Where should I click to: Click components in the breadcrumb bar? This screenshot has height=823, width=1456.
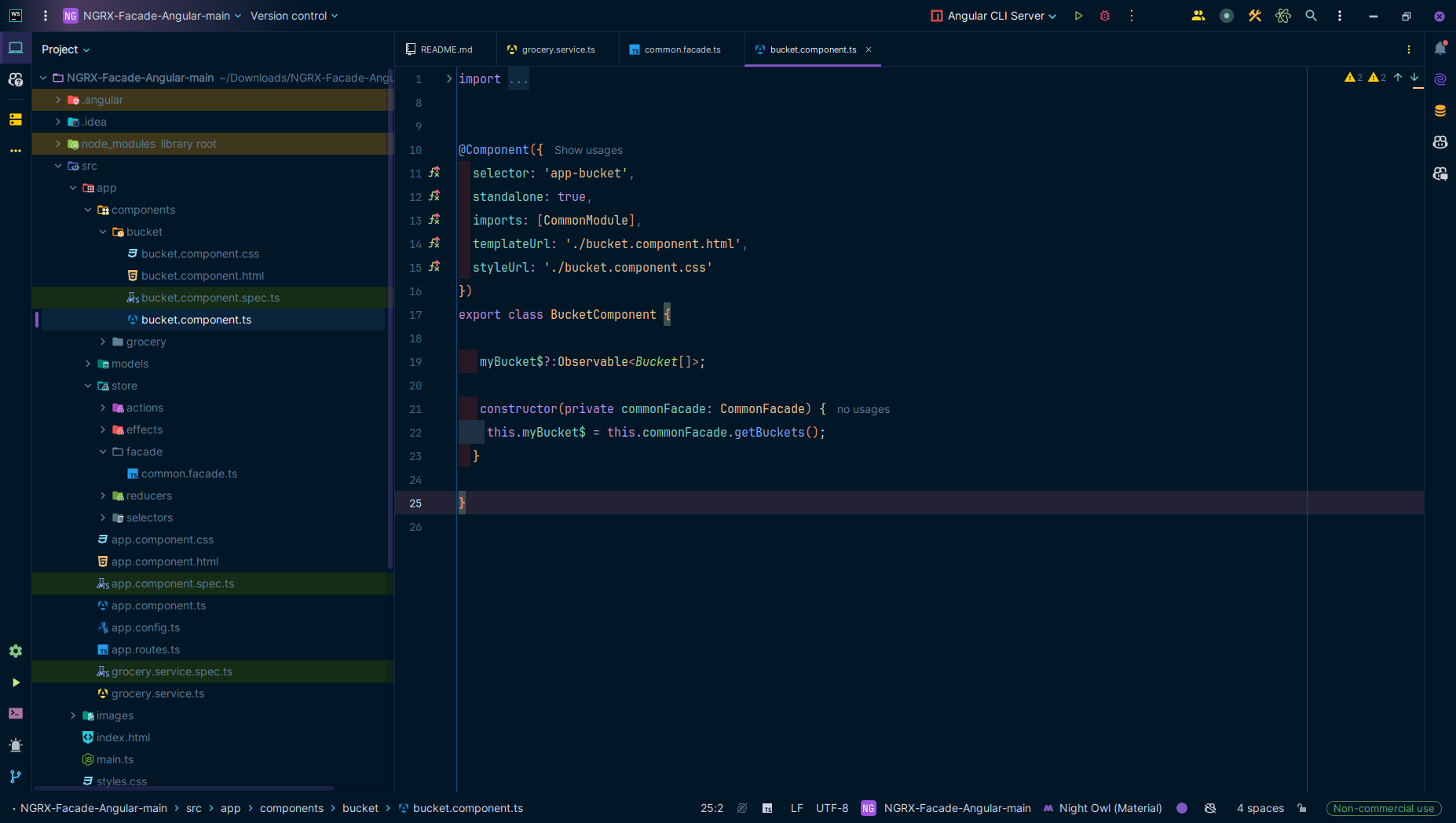(291, 808)
